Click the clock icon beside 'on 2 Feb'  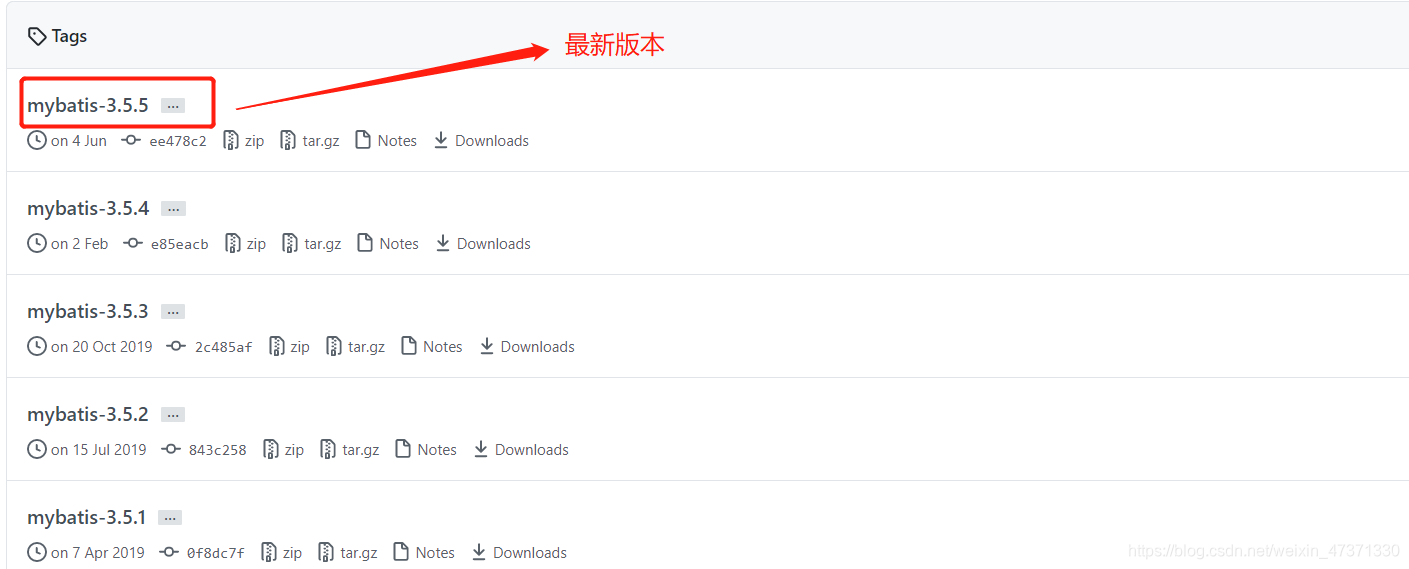[37, 244]
